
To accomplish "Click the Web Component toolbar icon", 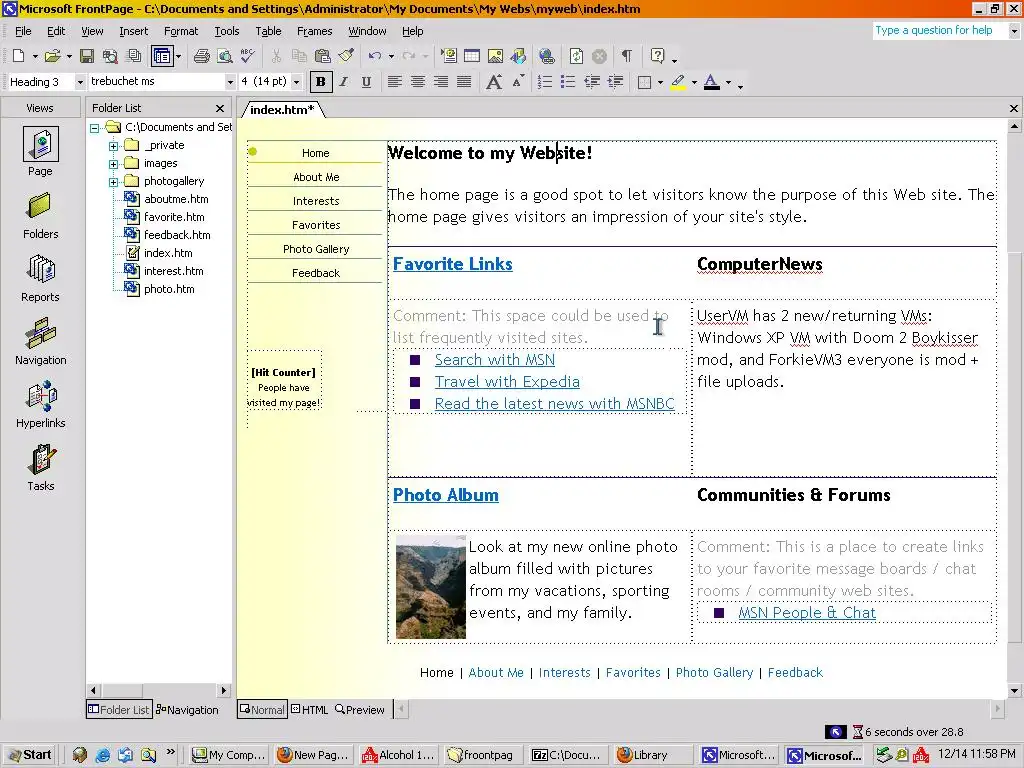I will tap(449, 56).
